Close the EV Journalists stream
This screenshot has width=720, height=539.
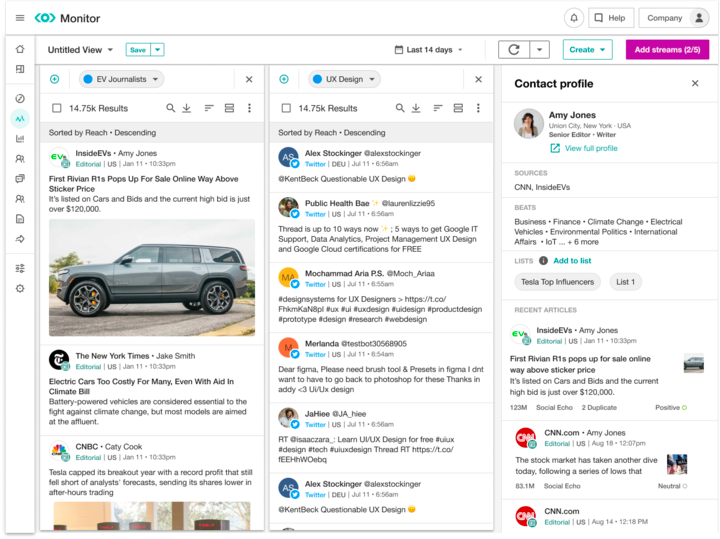click(249, 79)
